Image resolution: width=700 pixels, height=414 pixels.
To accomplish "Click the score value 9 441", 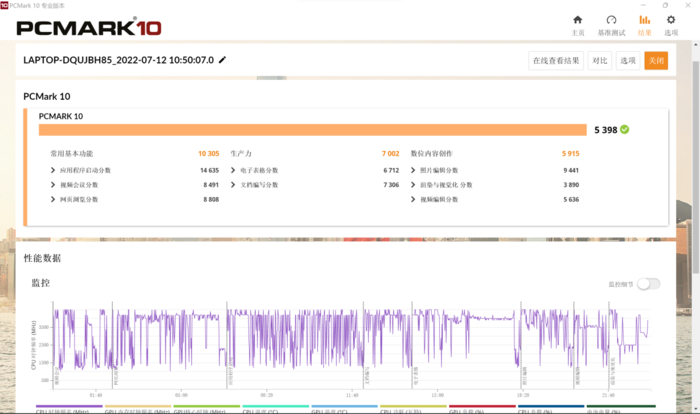I will tap(571, 170).
